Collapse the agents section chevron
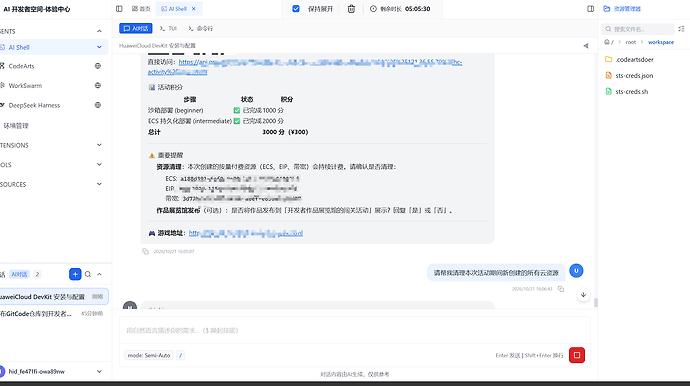The image size is (690, 386). pyautogui.click(x=99, y=31)
